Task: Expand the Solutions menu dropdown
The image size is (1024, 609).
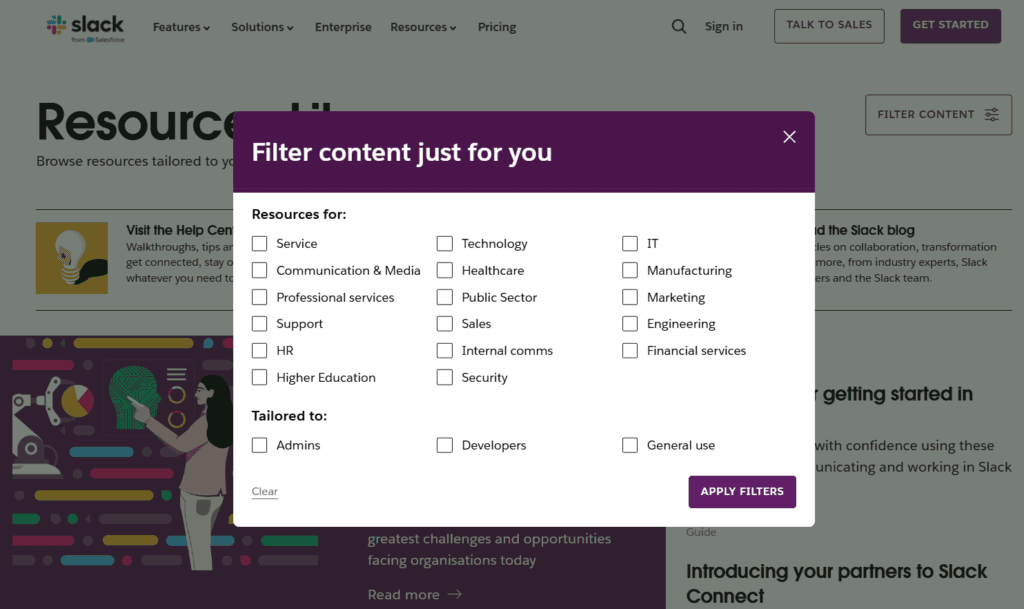Action: click(262, 27)
